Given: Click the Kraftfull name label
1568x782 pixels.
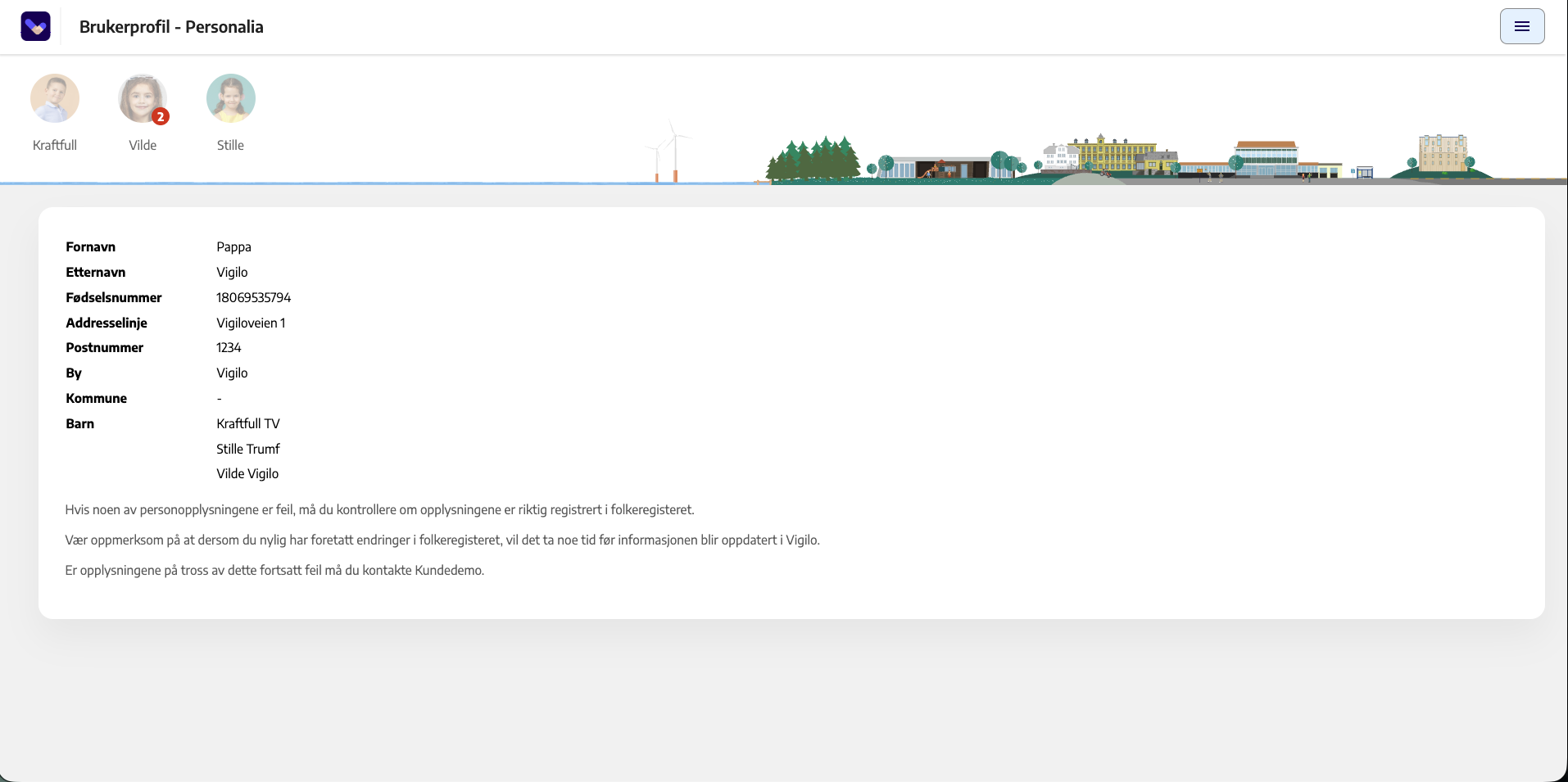Looking at the screenshot, I should (55, 145).
